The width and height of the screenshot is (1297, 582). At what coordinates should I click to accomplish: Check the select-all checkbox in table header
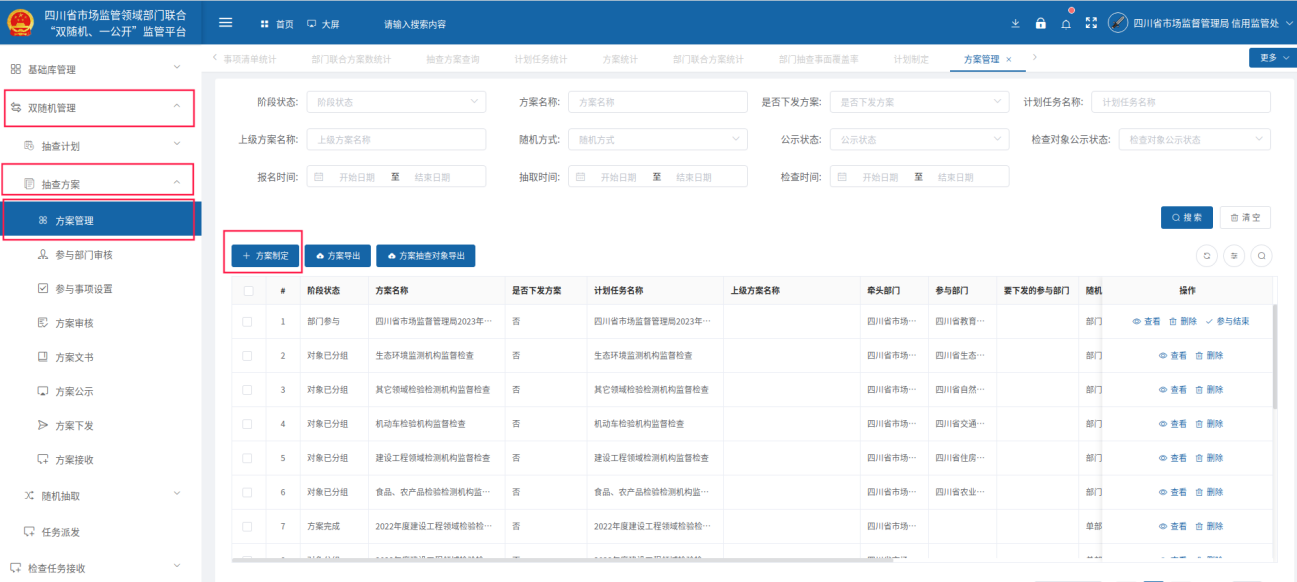(x=247, y=291)
